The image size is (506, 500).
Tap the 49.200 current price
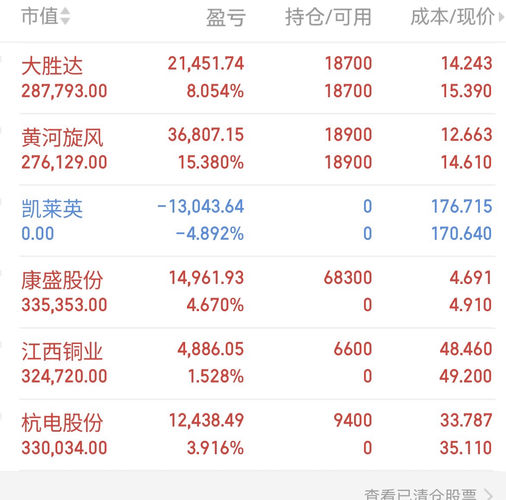coord(465,376)
